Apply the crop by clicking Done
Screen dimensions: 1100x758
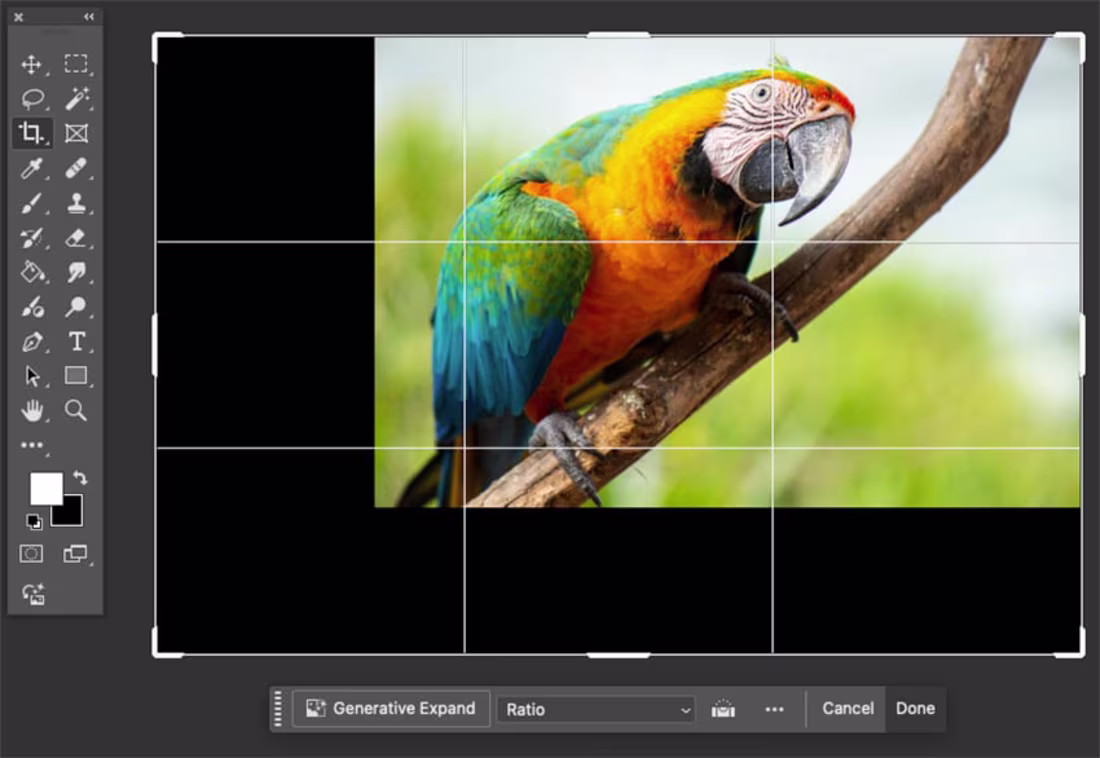click(x=915, y=708)
